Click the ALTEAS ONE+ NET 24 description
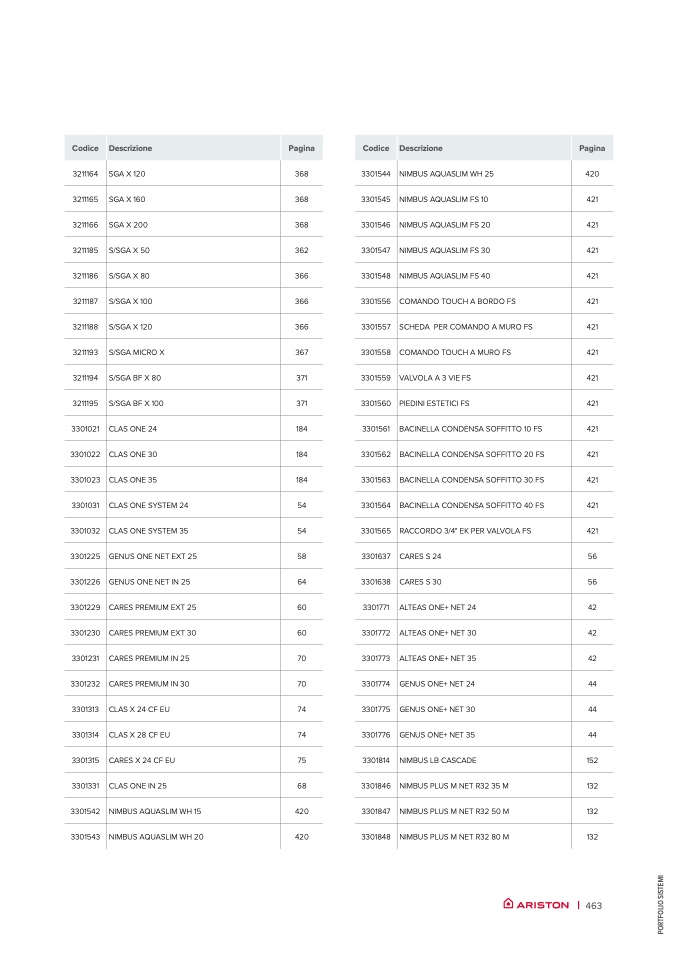 click(437, 607)
